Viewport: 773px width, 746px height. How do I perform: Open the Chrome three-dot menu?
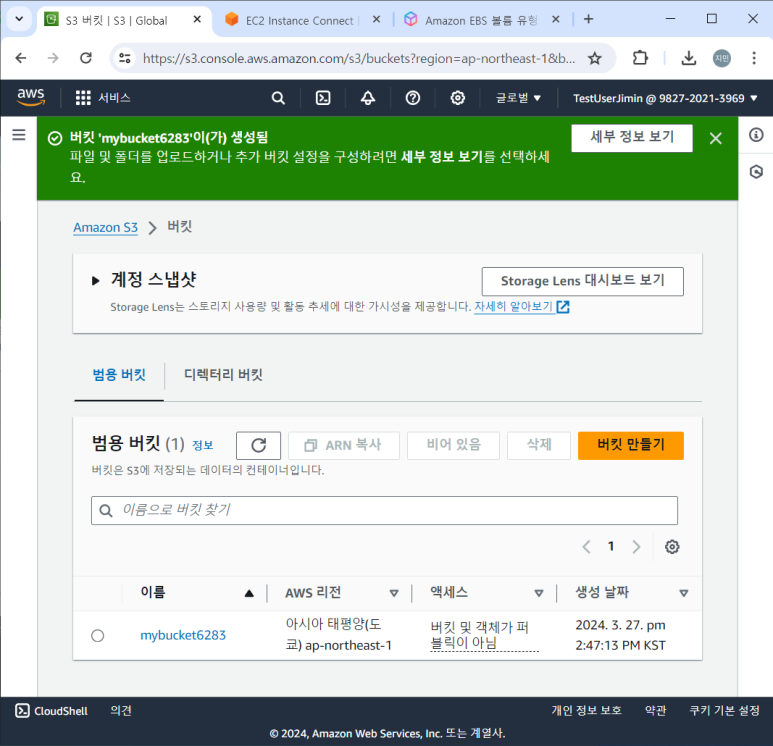click(754, 58)
